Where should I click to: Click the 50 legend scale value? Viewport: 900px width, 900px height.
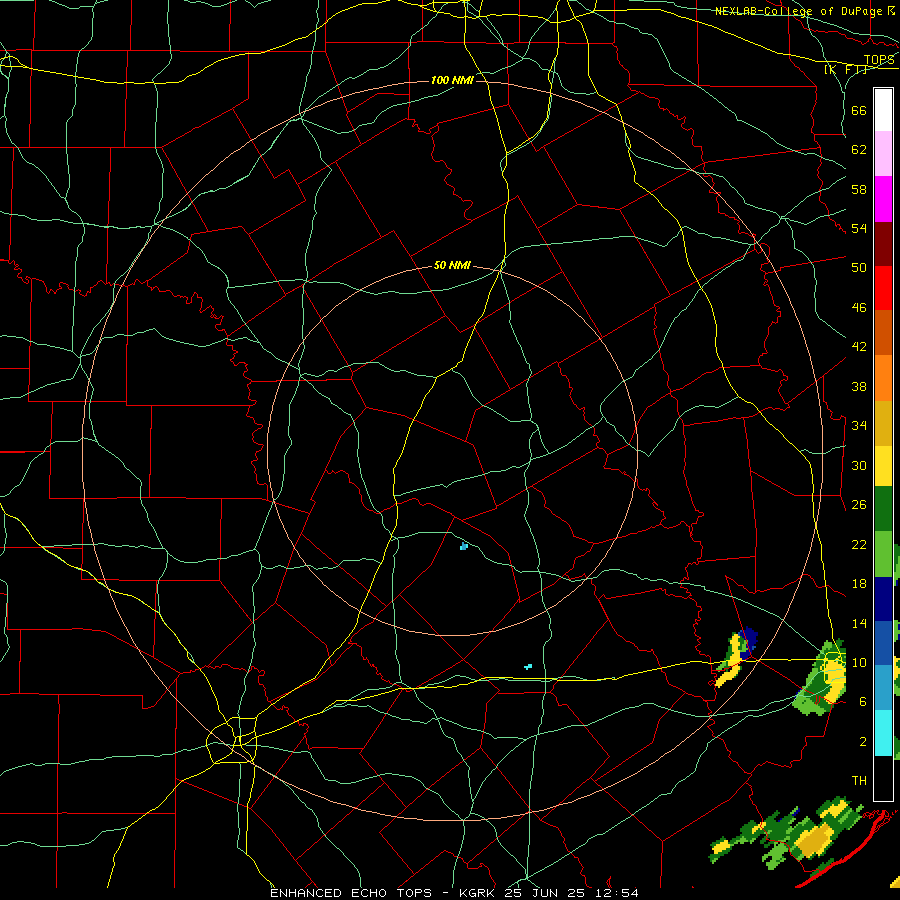[x=859, y=268]
